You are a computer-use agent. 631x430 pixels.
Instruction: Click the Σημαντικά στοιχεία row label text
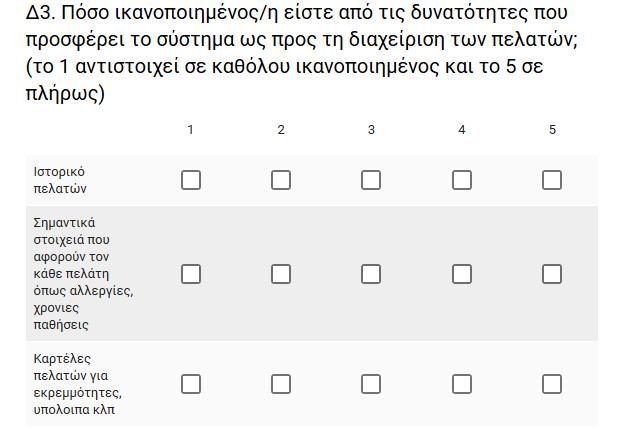pyautogui.click(x=83, y=274)
